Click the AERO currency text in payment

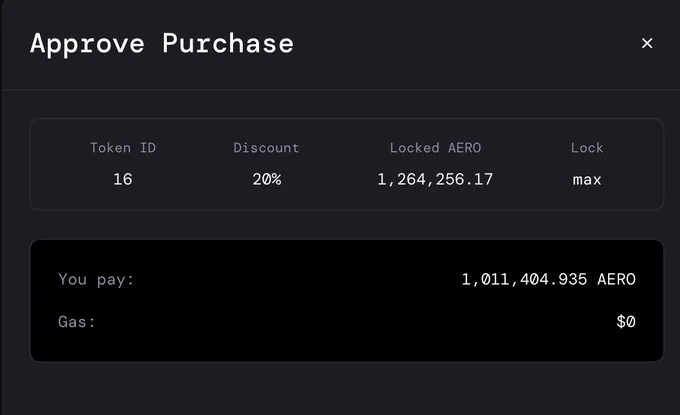[x=616, y=279]
